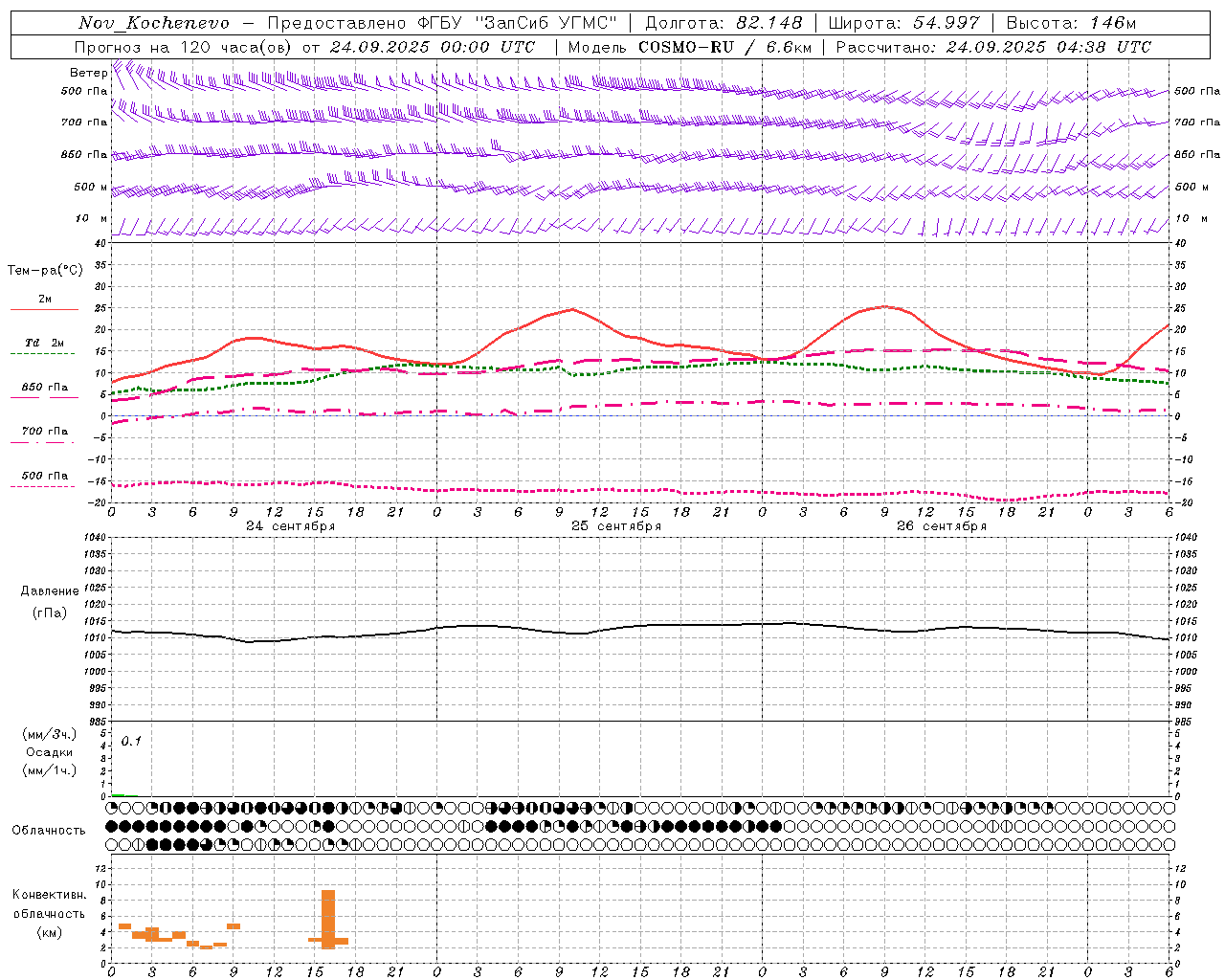Click the 500 м wind level label at left
The height and width of the screenshot is (980, 1225).
click(x=91, y=187)
